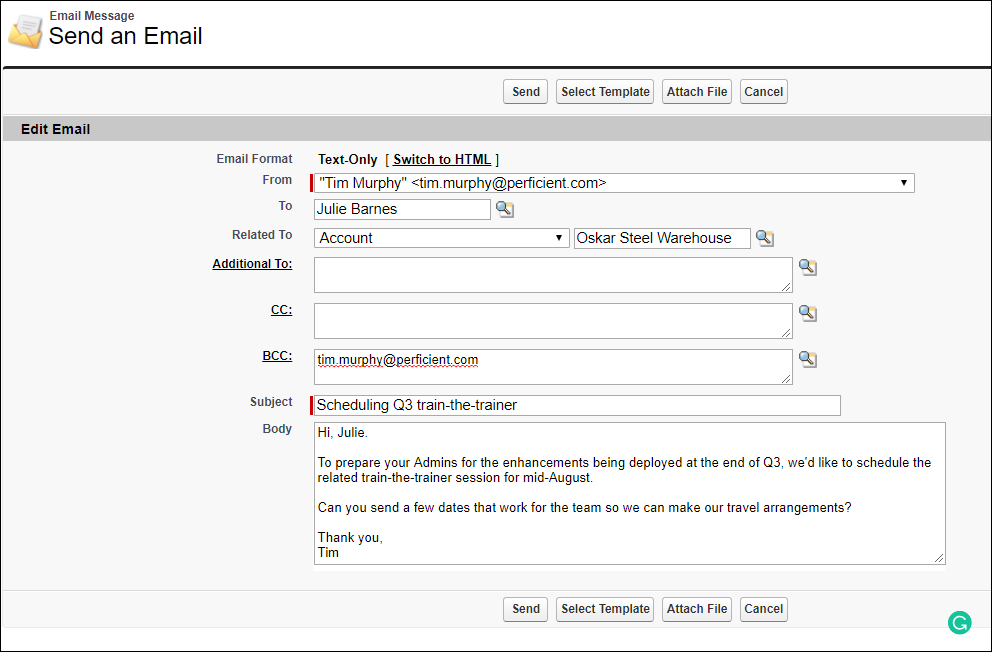Expand the Related To Account dropdown
This screenshot has height=652, width=992.
click(x=442, y=238)
